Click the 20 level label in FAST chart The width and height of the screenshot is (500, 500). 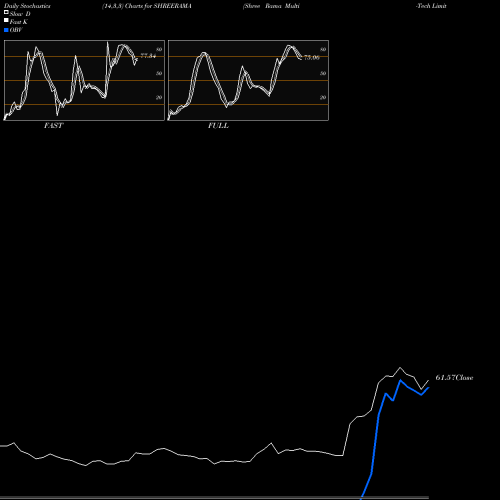(x=159, y=98)
